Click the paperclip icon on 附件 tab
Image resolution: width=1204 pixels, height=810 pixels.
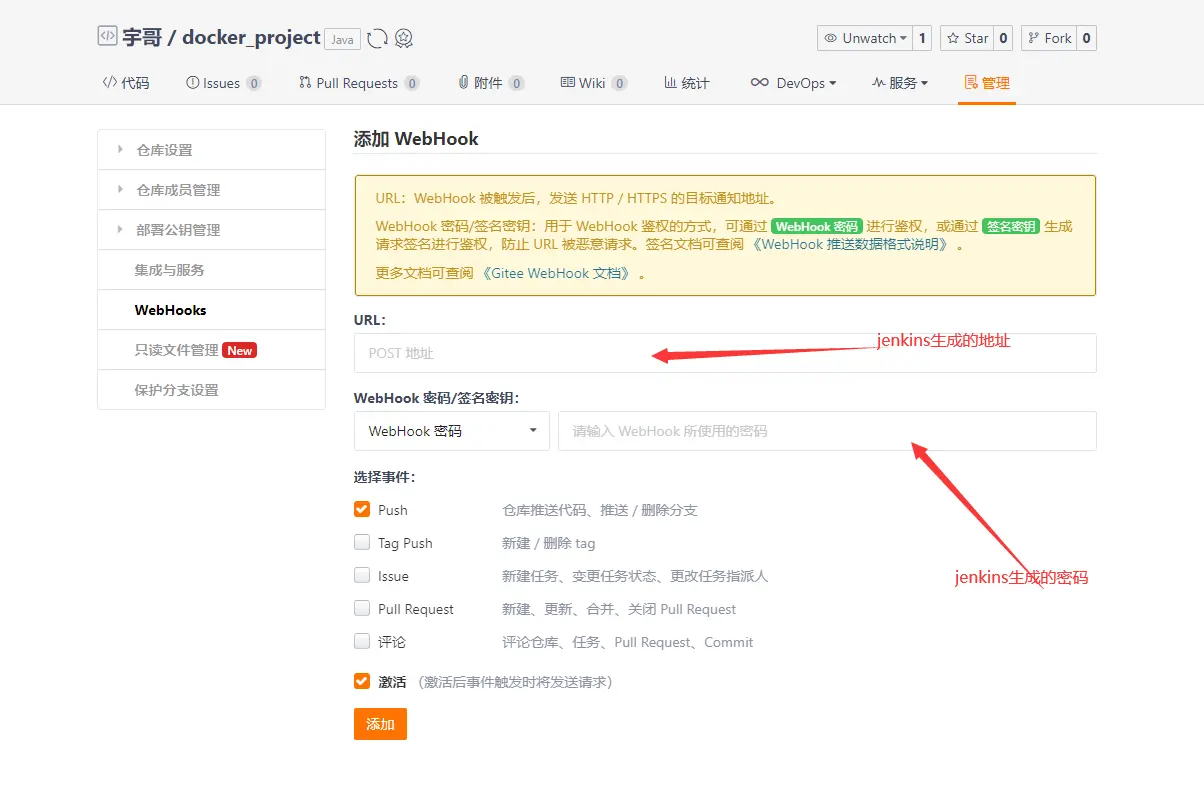(464, 83)
